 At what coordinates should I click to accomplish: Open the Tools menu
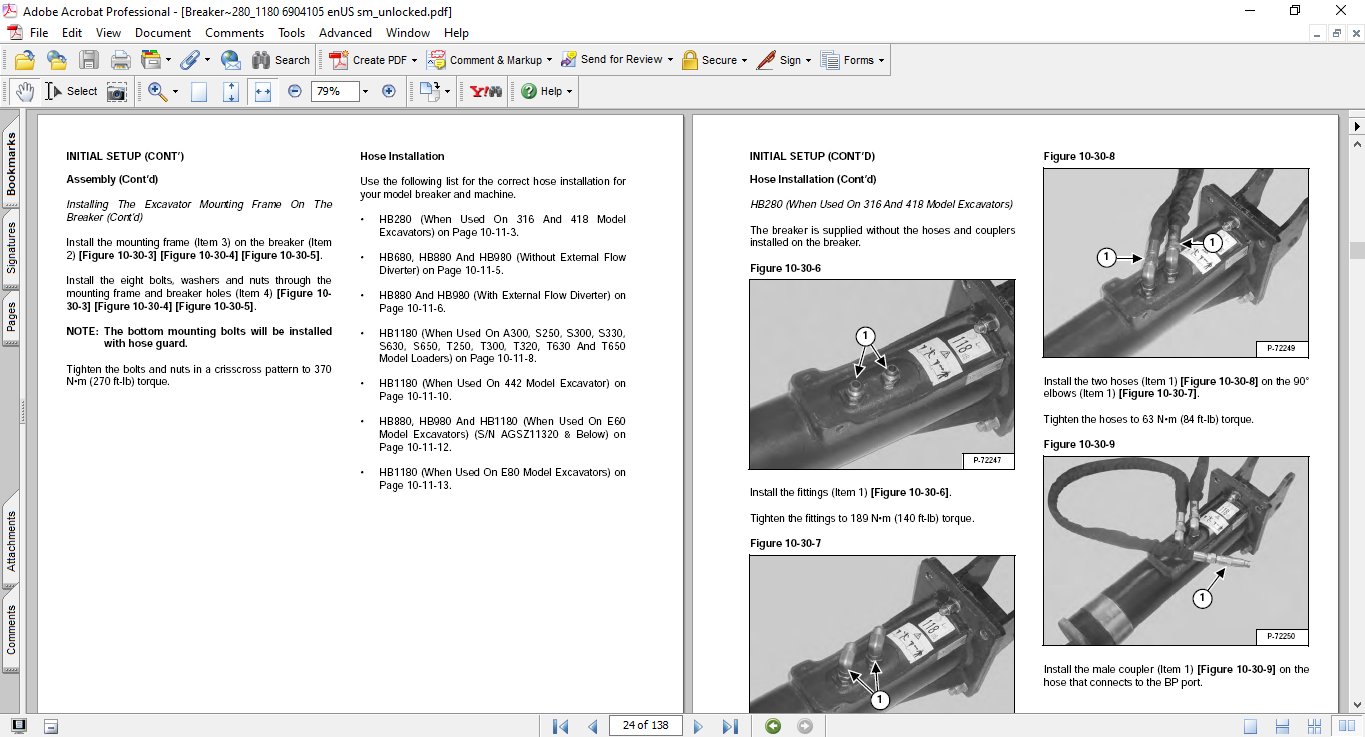pyautogui.click(x=292, y=32)
